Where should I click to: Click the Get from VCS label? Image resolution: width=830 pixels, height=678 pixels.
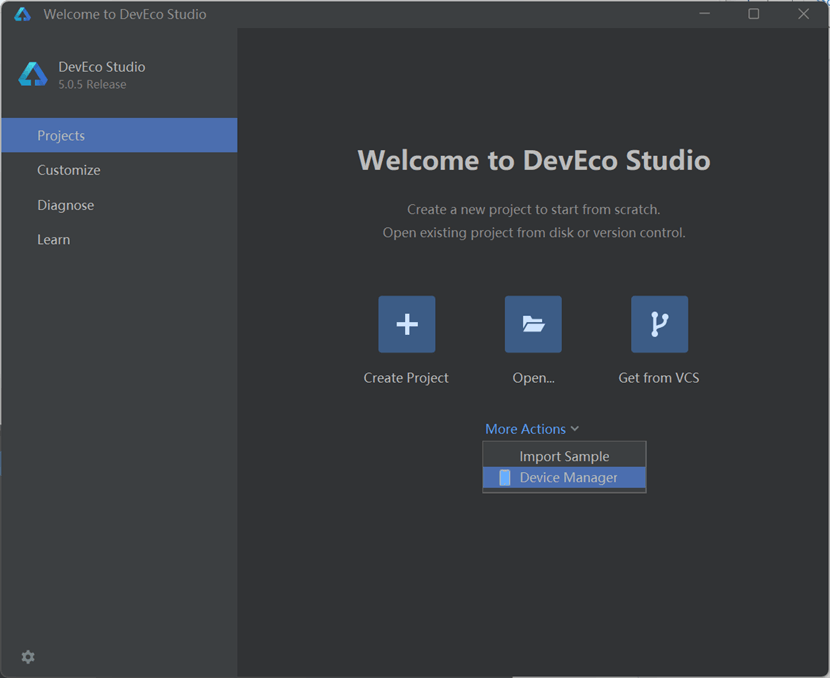659,378
